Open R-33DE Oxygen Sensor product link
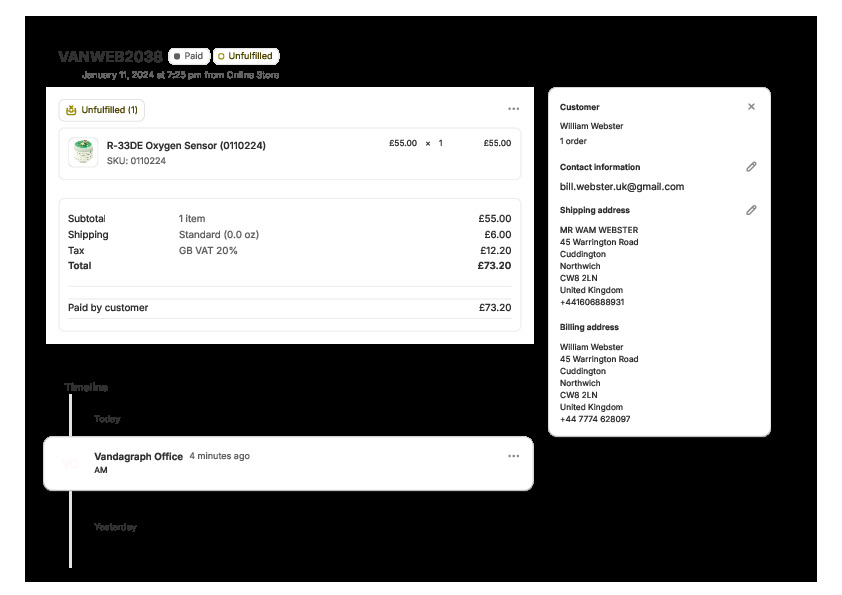842x595 pixels. (x=186, y=145)
